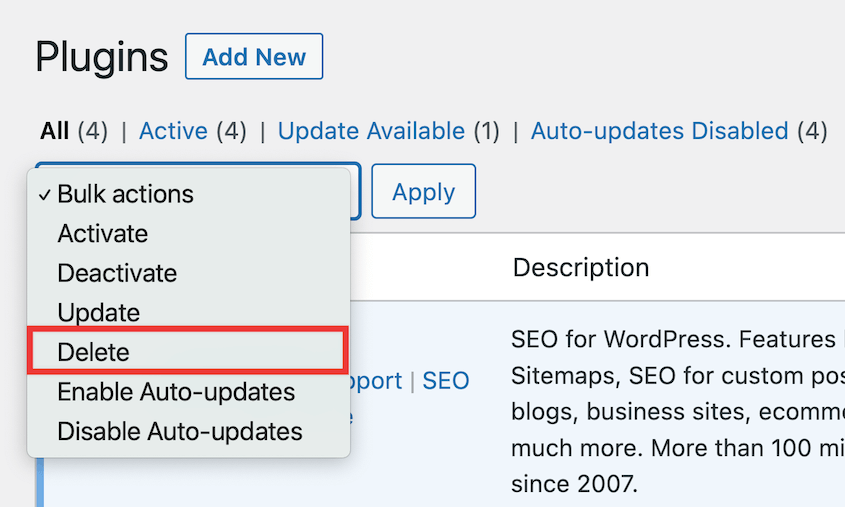Open the SEO plugin link
This screenshot has width=845, height=507.
[x=446, y=381]
